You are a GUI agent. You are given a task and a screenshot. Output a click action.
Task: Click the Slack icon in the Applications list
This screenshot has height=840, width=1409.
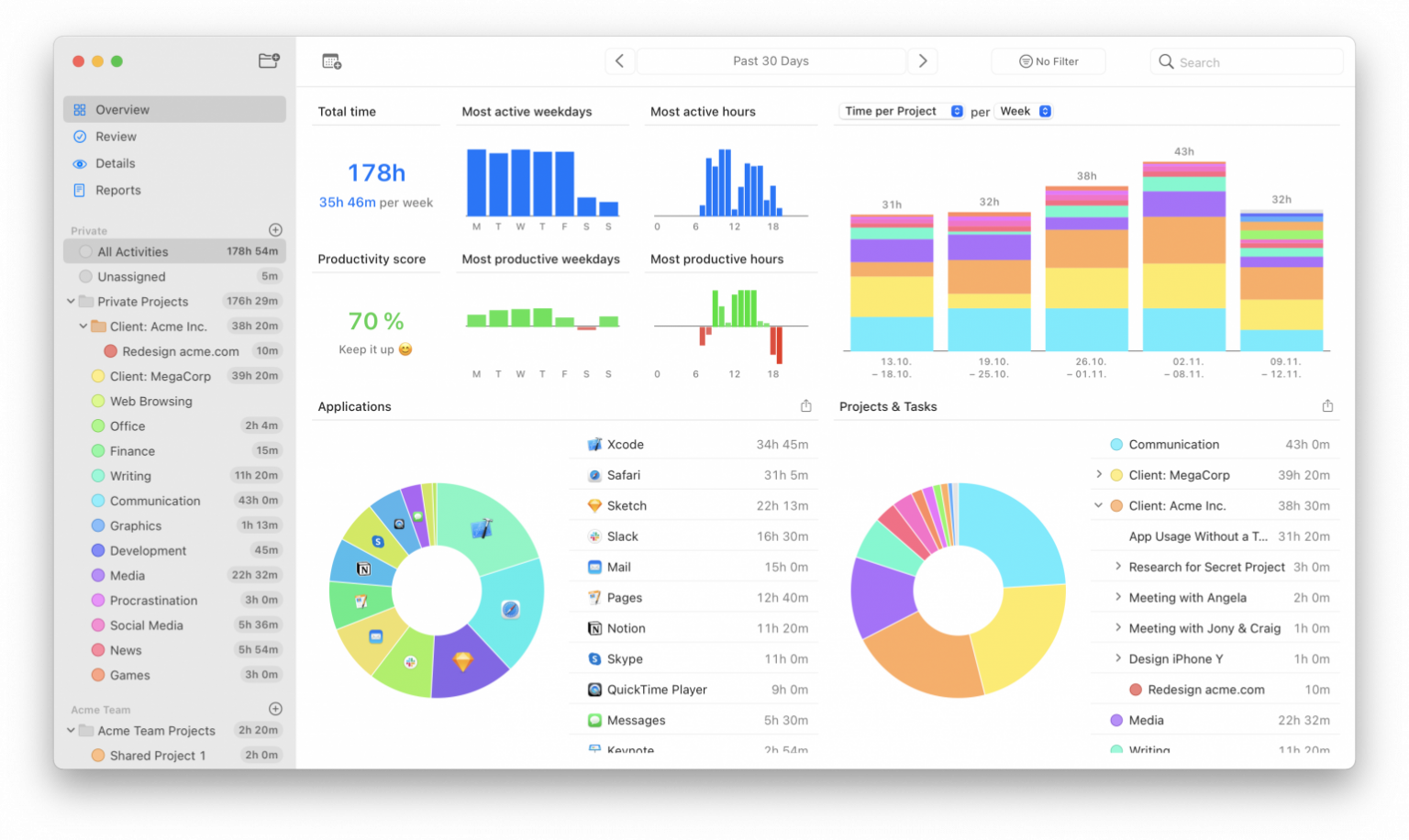click(593, 536)
